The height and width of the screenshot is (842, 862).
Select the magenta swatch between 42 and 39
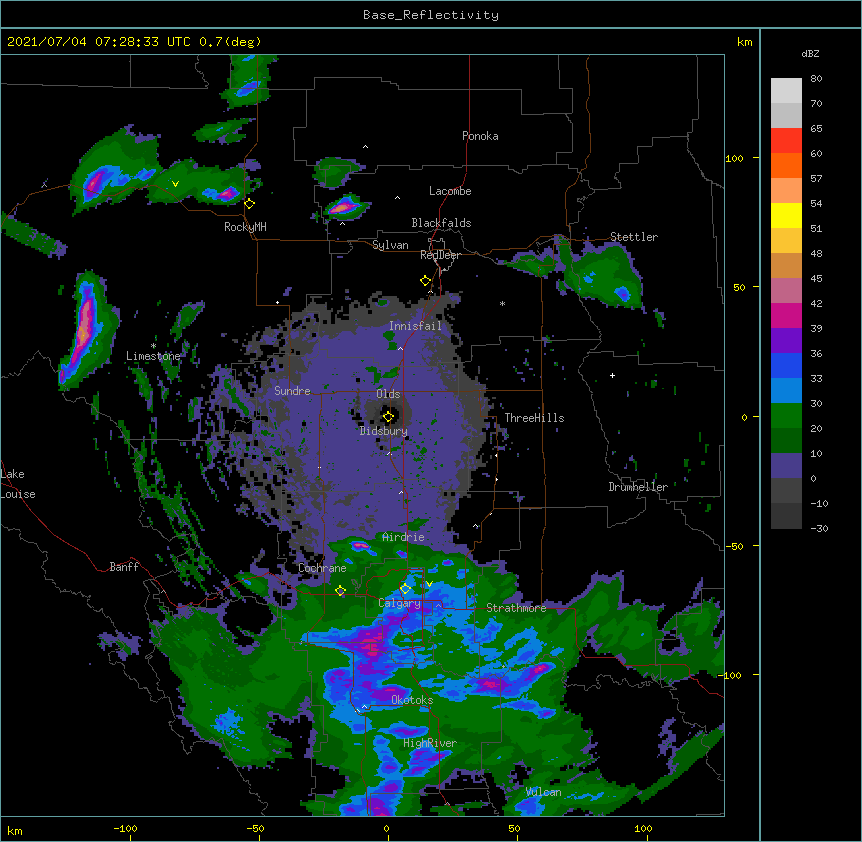[x=786, y=316]
